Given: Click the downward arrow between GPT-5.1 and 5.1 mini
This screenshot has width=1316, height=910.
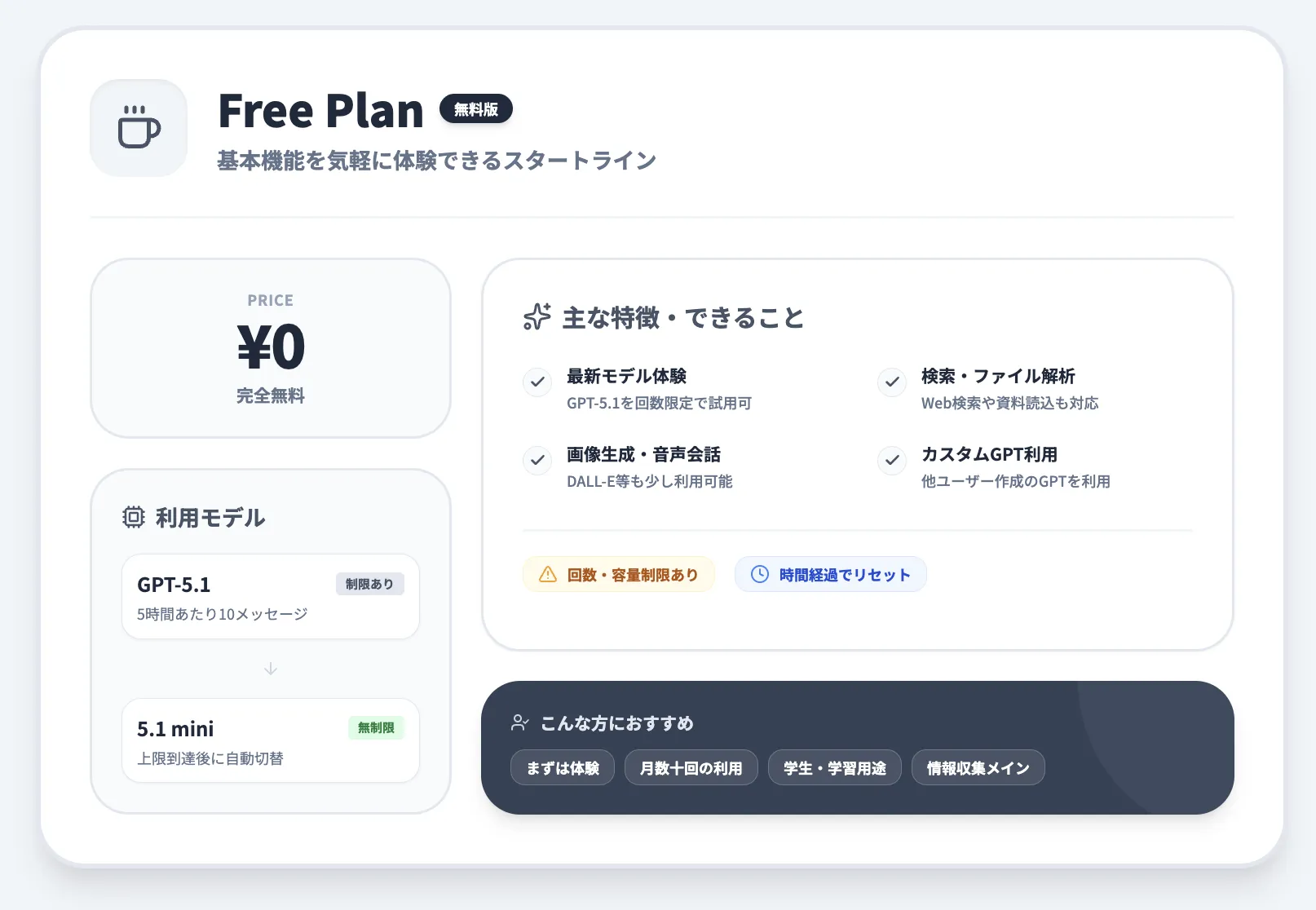Looking at the screenshot, I should pos(270,669).
